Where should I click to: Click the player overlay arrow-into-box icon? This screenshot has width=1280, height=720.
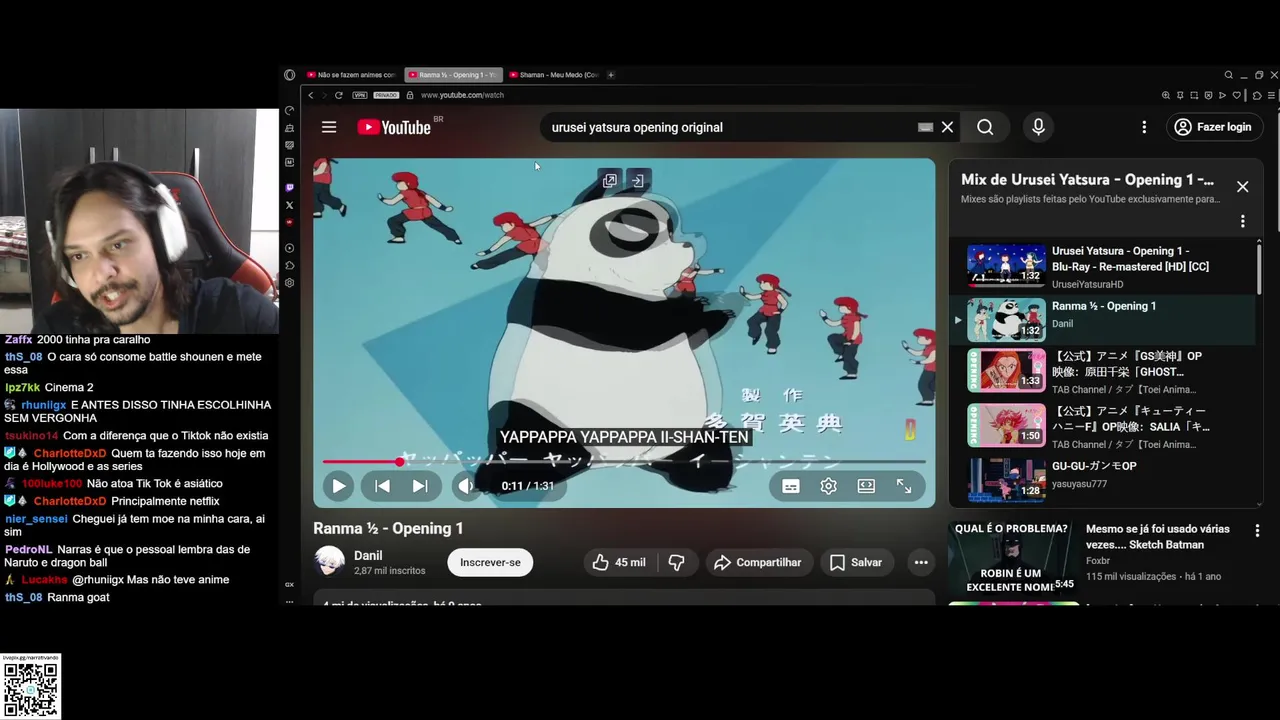point(637,180)
